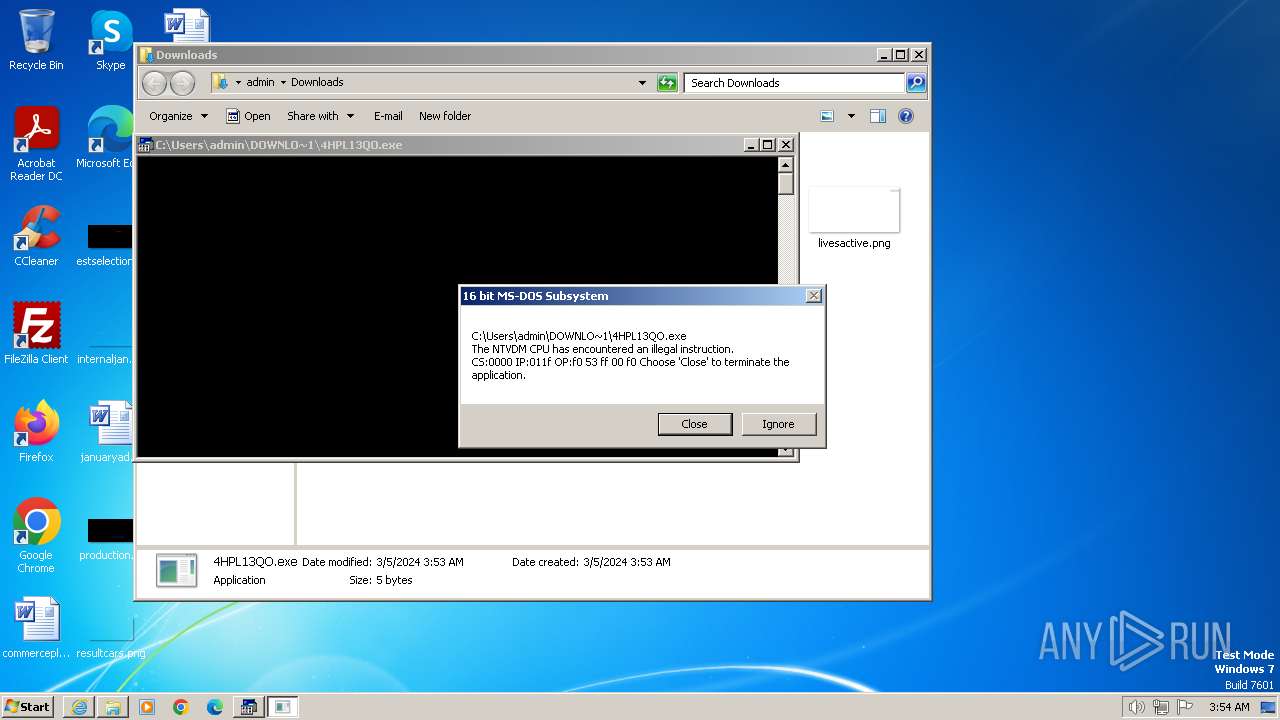
Task: Click inside the Search Downloads field
Action: pyautogui.click(x=794, y=83)
